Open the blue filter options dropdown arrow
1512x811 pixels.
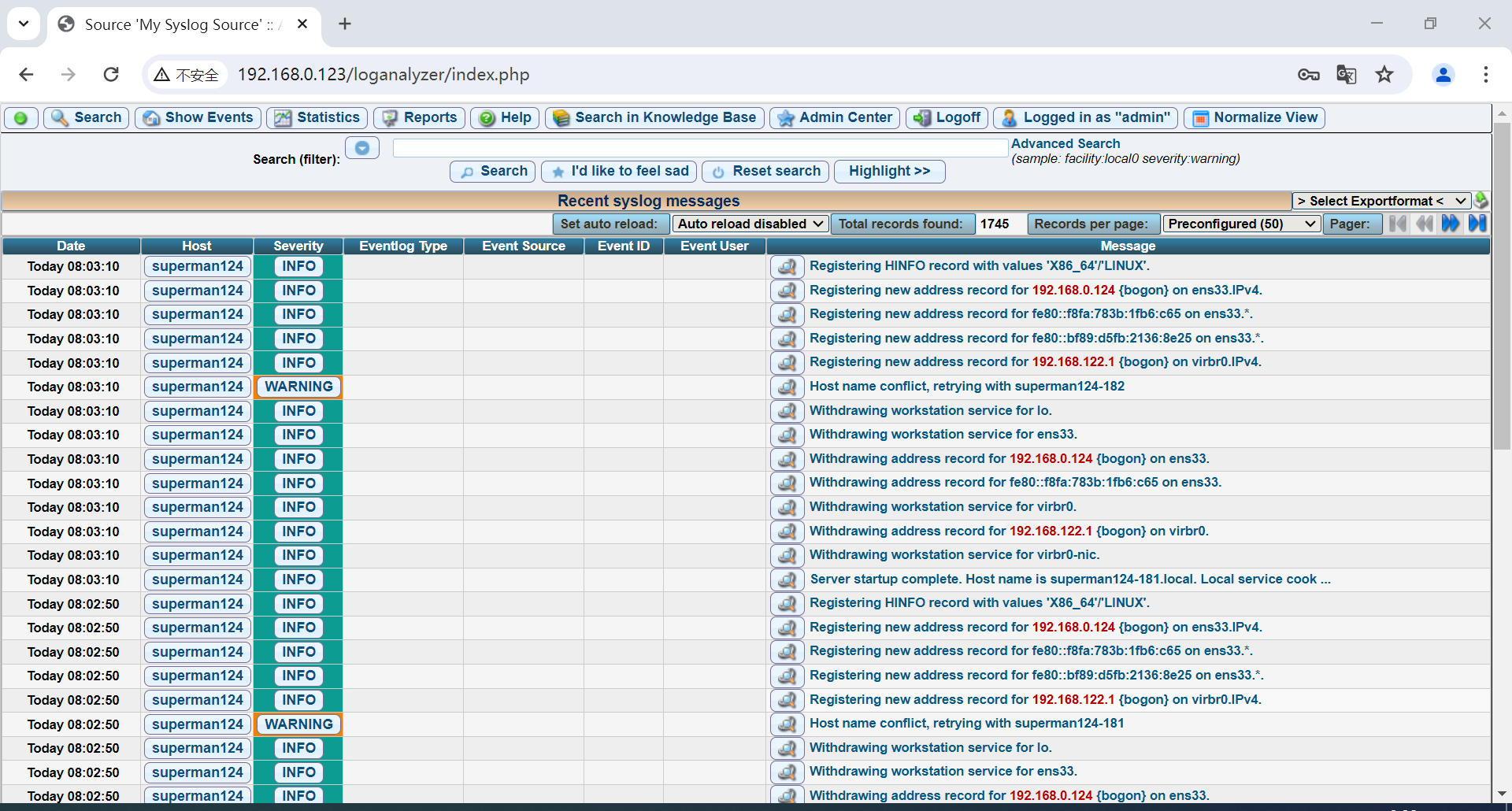click(x=361, y=147)
